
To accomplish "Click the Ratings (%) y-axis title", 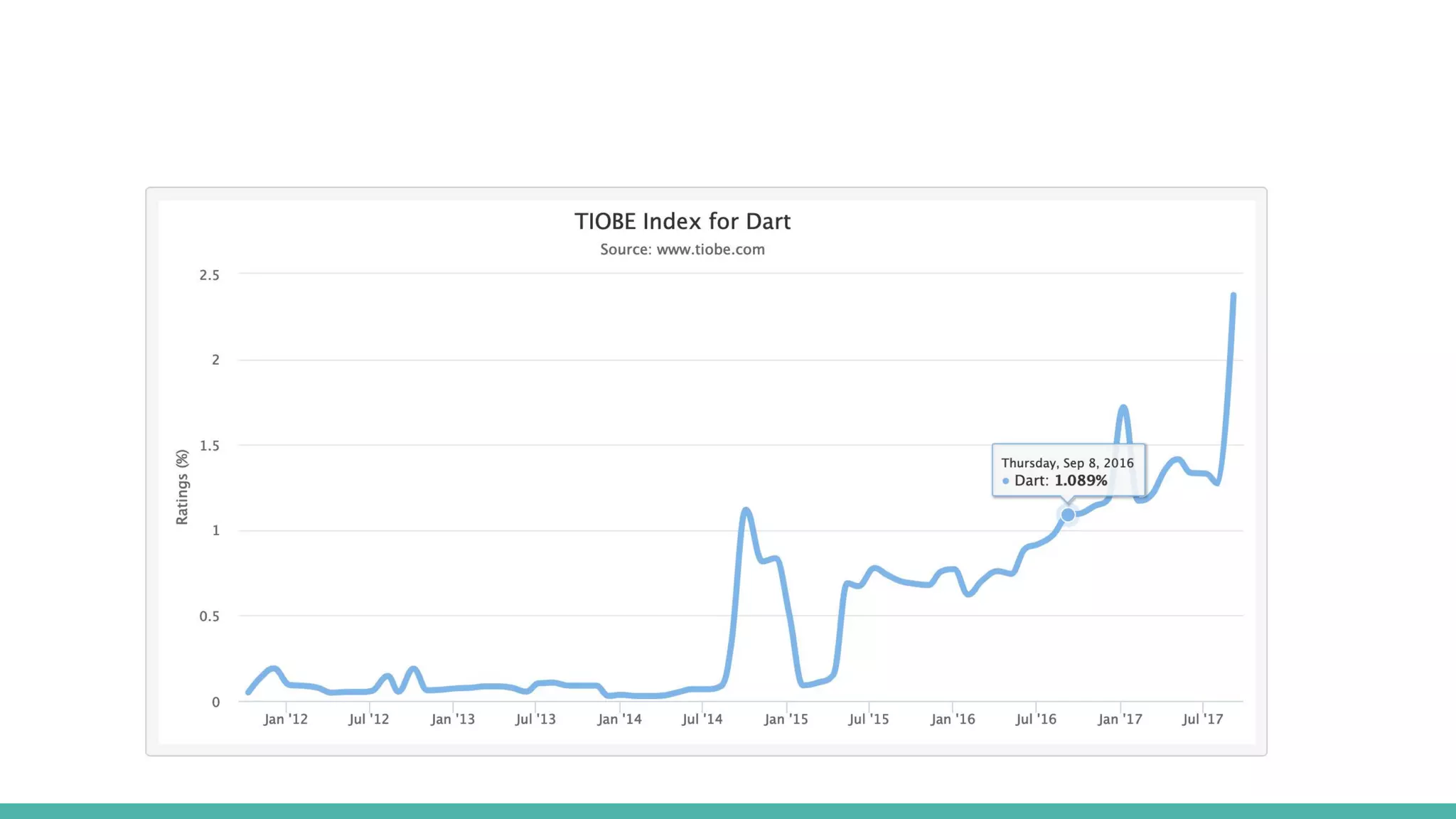I will click(182, 487).
